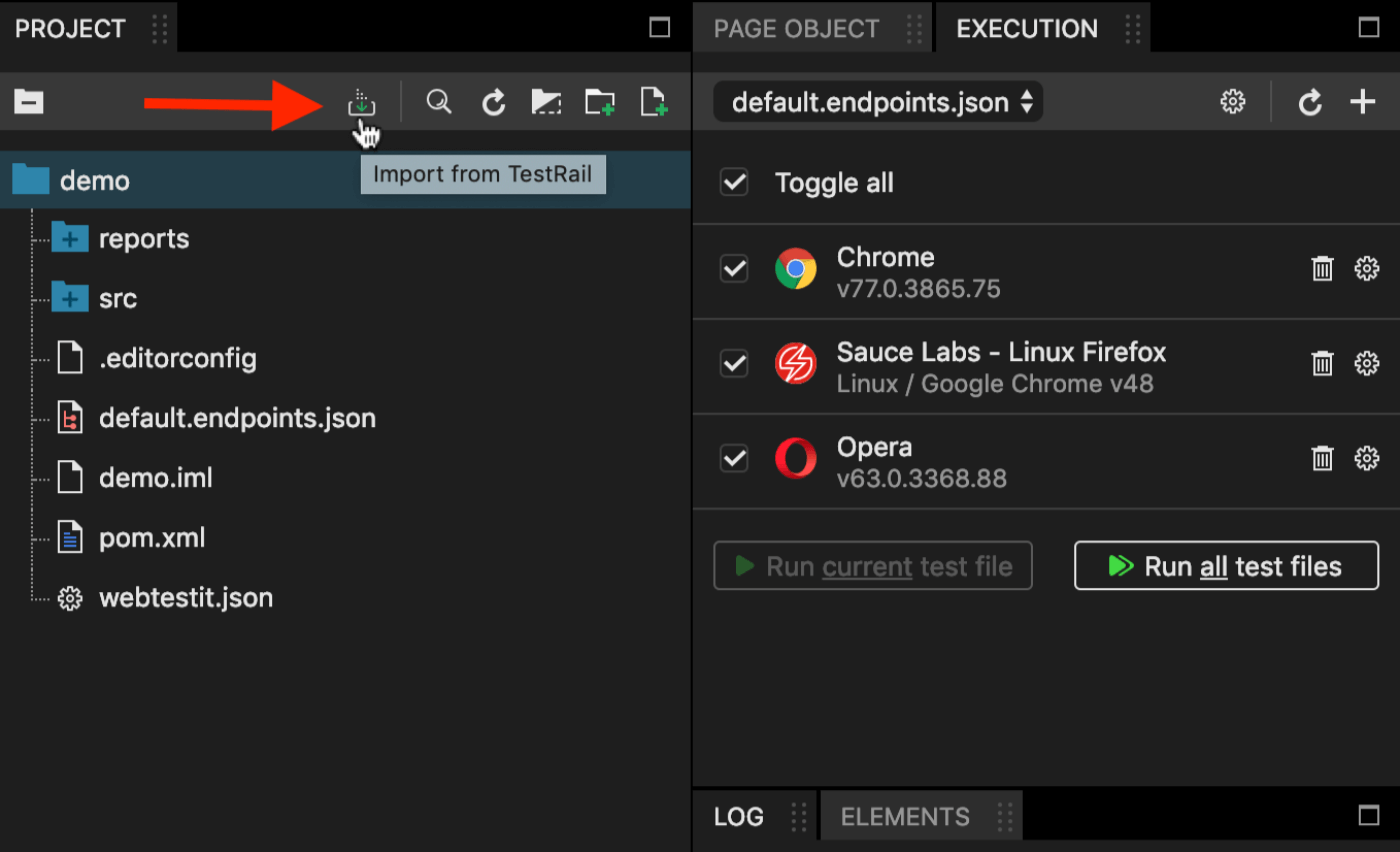Uncheck the Chrome endpoint checkbox

[734, 269]
